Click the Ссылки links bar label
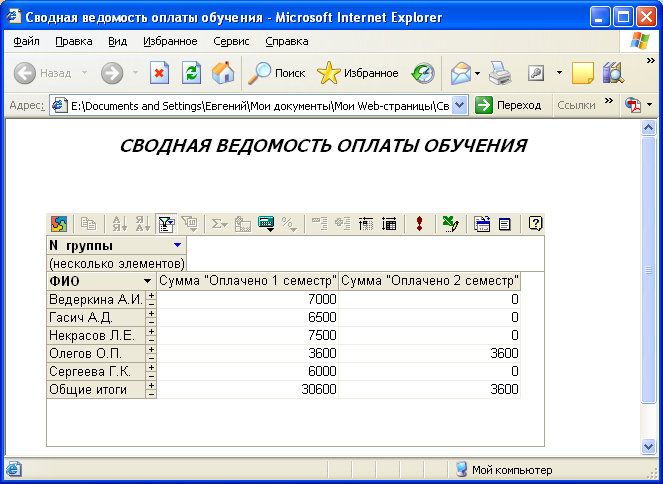 click(x=576, y=105)
